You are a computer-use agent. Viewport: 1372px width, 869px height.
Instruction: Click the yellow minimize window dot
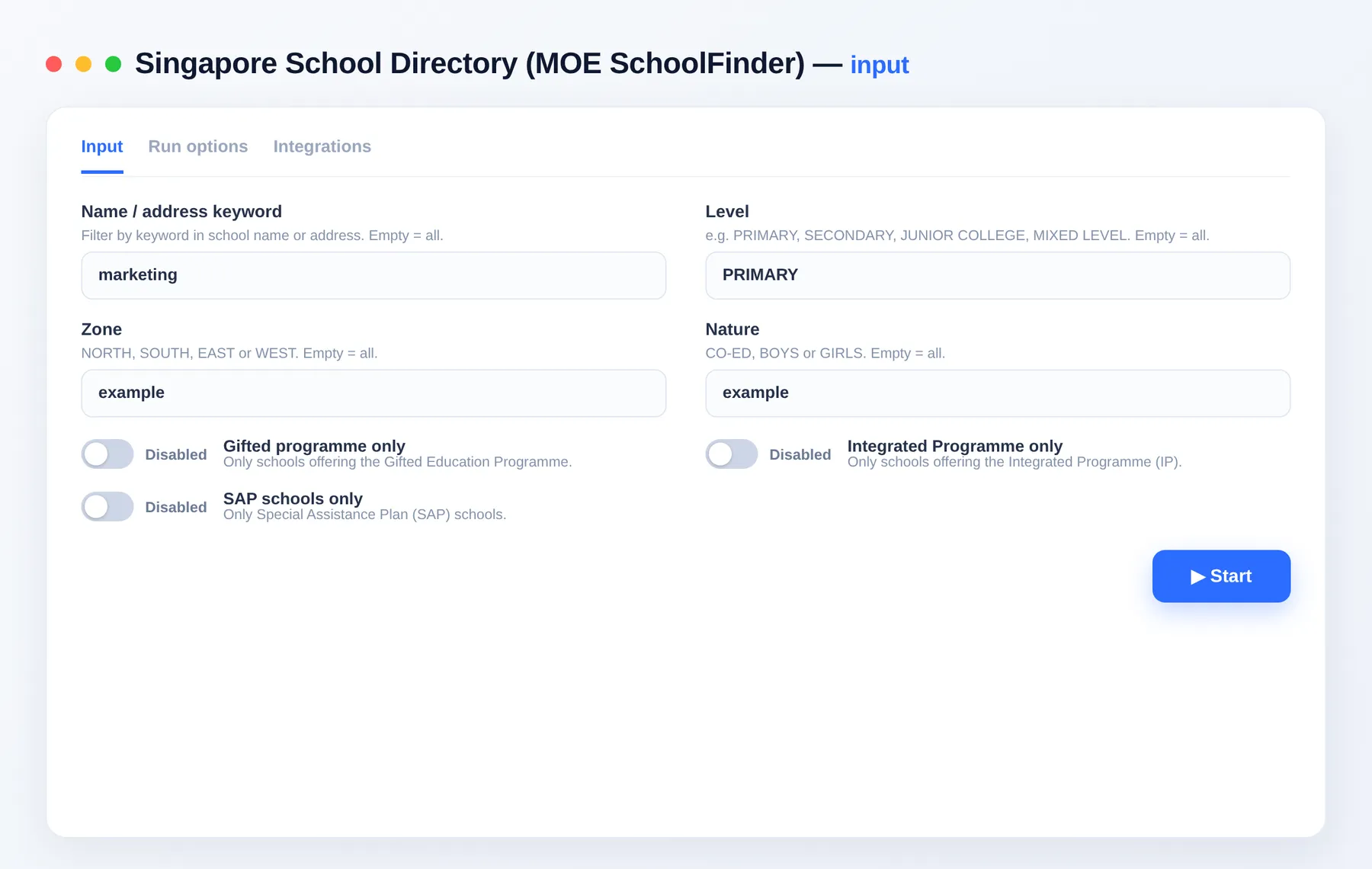coord(83,64)
